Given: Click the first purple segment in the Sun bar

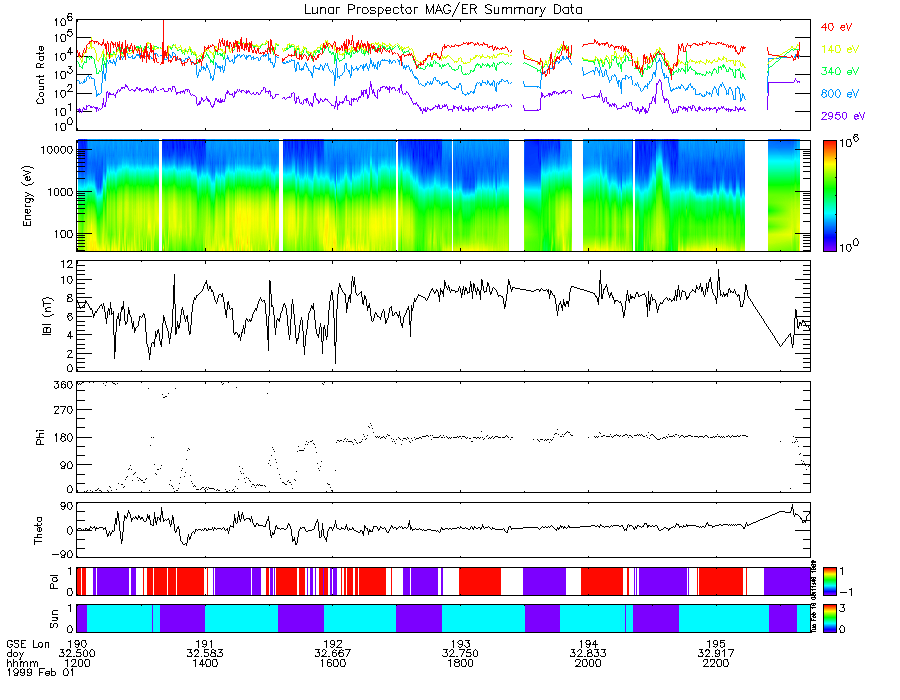Looking at the screenshot, I should [x=82, y=618].
